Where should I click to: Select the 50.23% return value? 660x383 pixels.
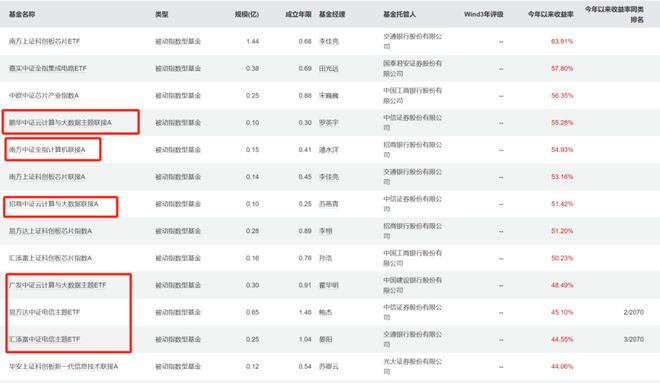[562, 258]
